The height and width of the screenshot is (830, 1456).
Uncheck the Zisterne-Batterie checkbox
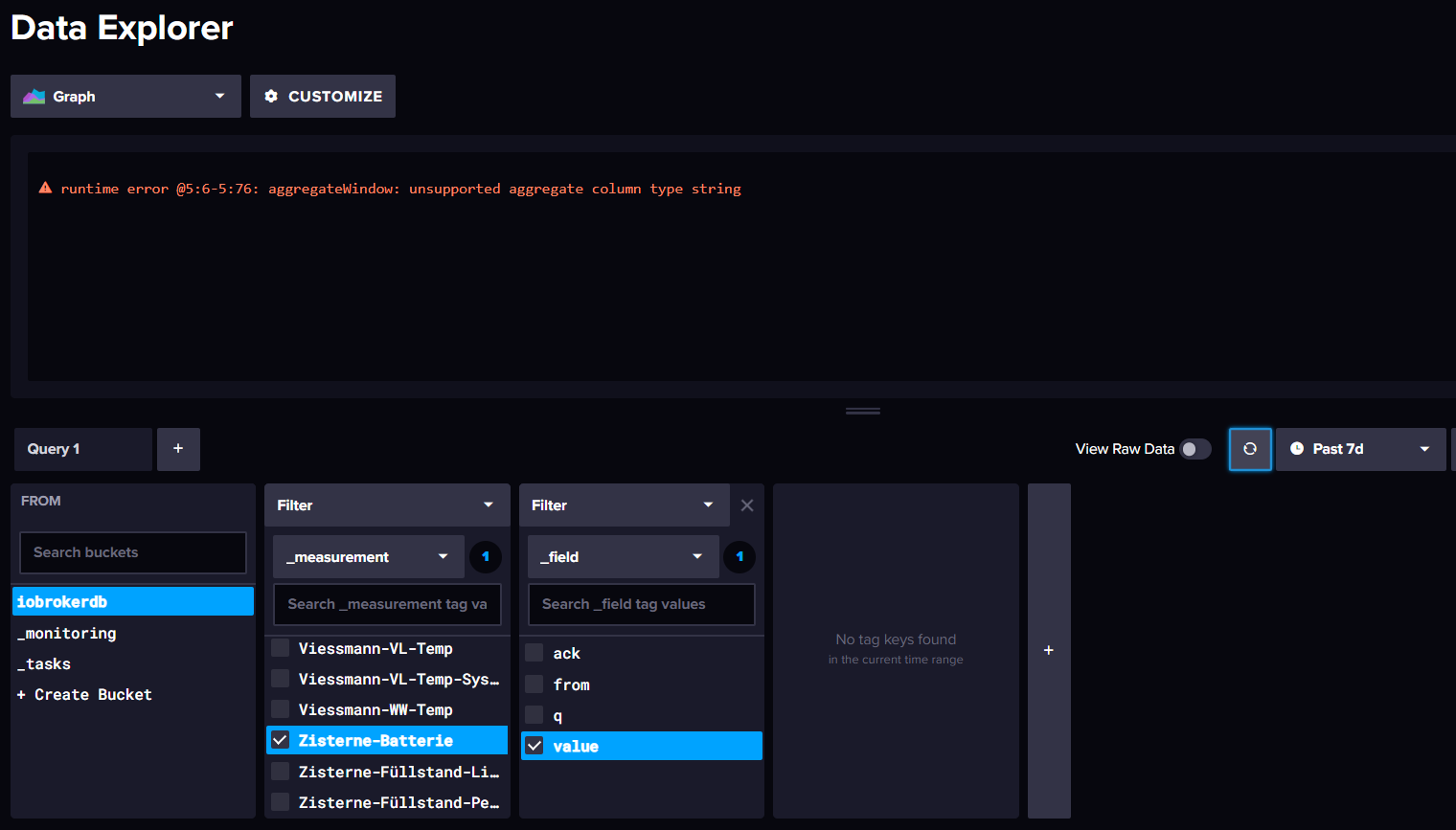[x=281, y=740]
